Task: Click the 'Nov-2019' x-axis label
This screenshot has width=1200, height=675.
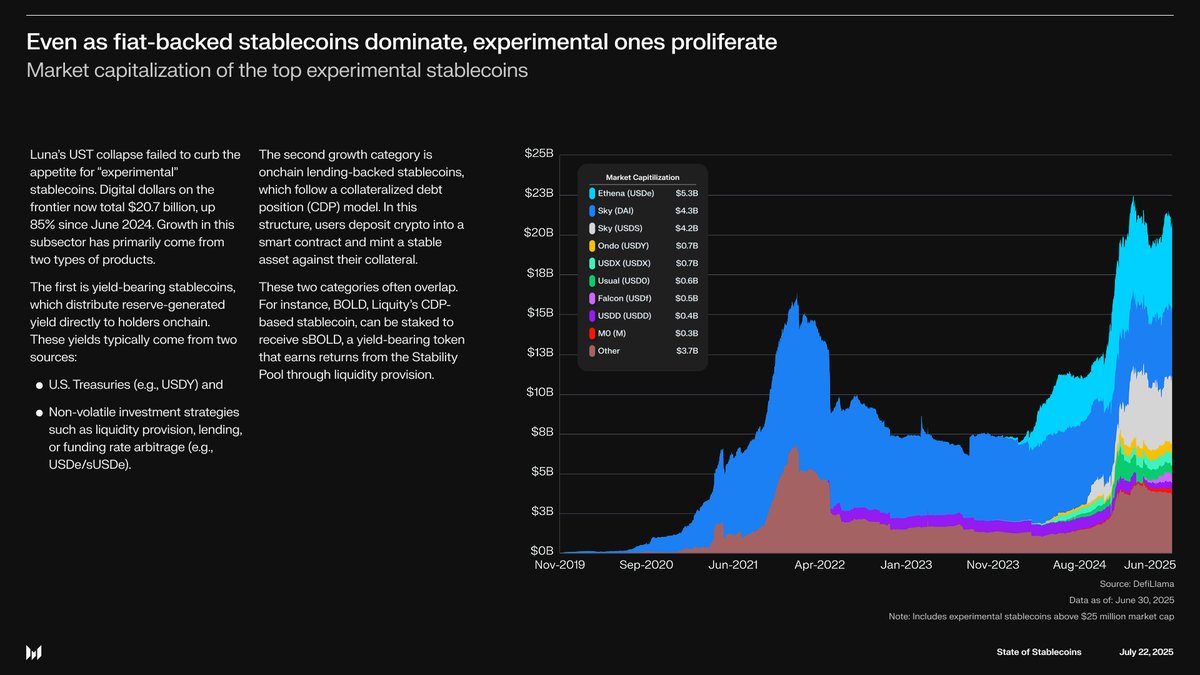Action: (x=561, y=565)
